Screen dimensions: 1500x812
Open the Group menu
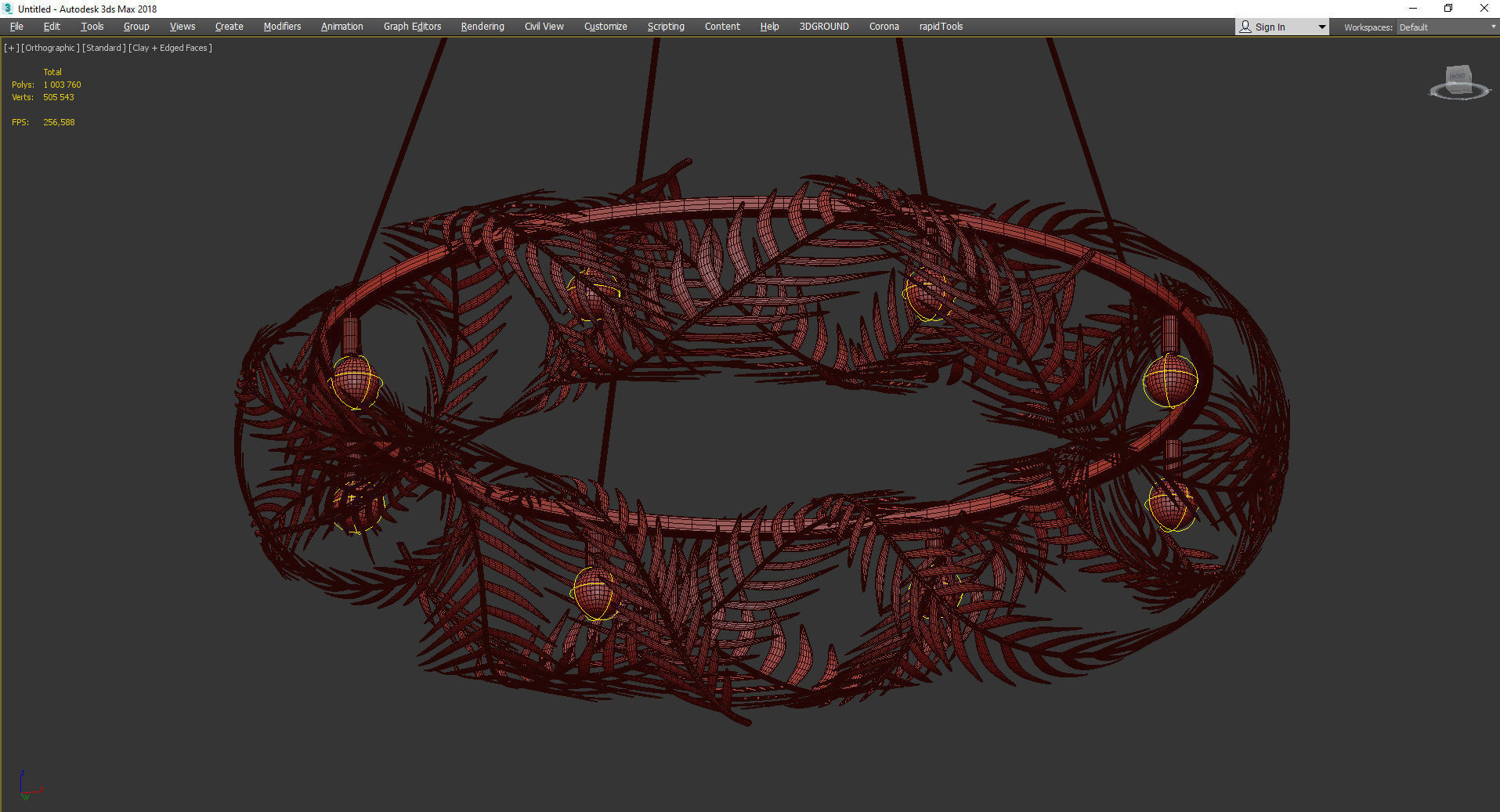click(x=136, y=27)
